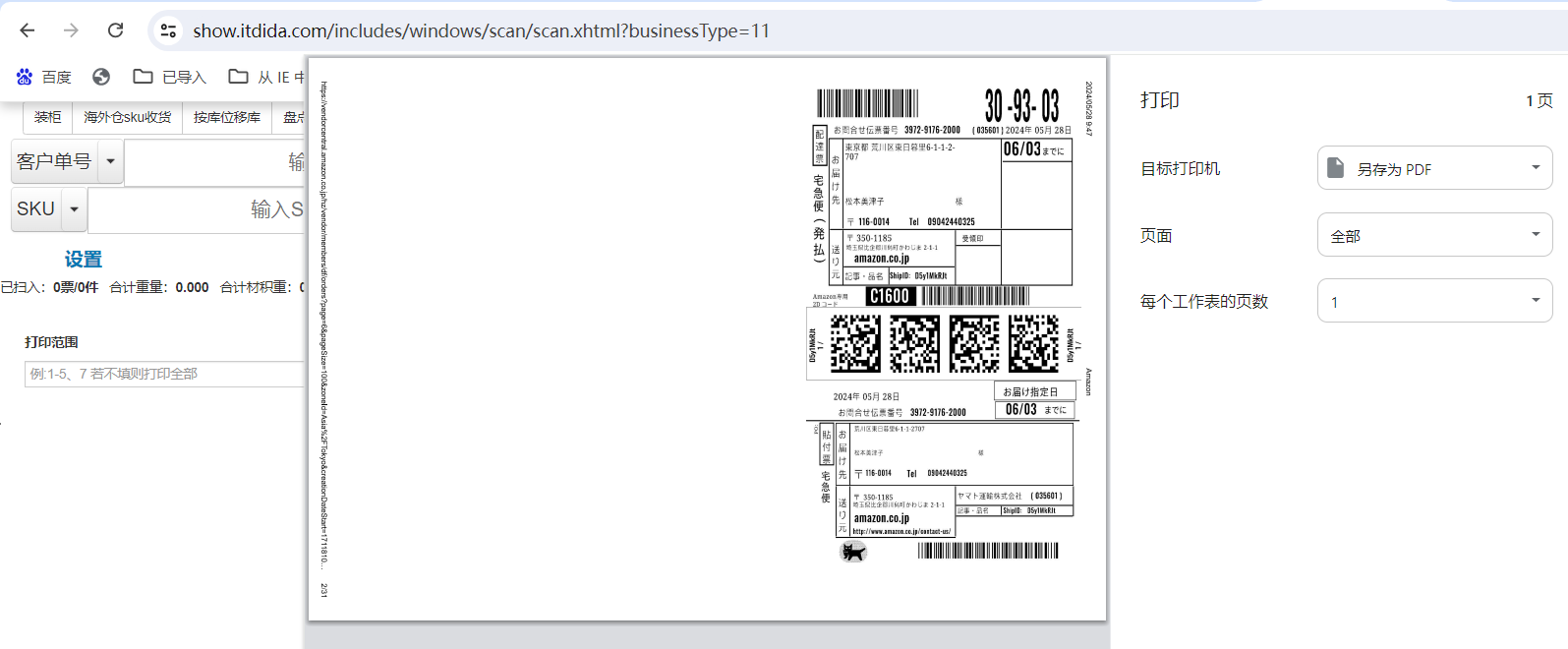Expand the 客户单号 dropdown arrow

click(111, 161)
